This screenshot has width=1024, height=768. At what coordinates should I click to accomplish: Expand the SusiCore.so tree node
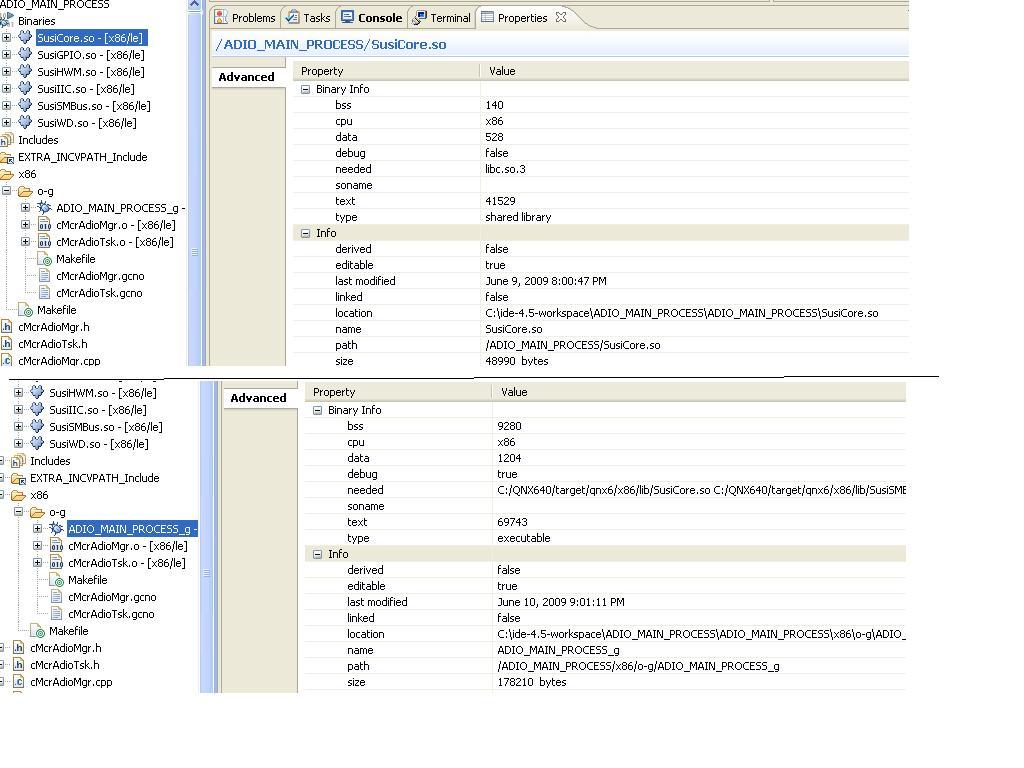tap(7, 38)
